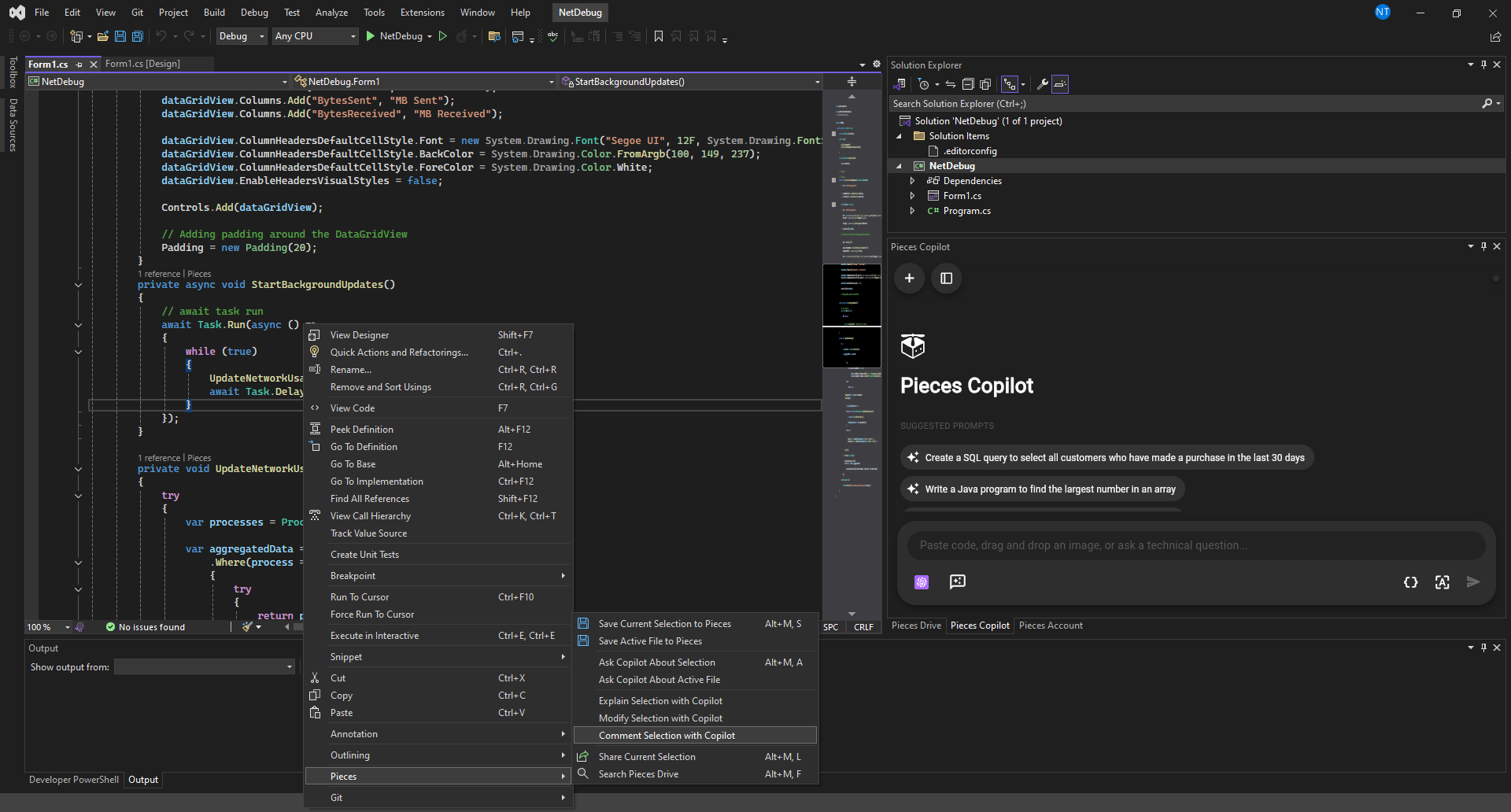Click the sidebar panel icon in Pieces Copilot
The height and width of the screenshot is (812, 1511).
tap(947, 279)
